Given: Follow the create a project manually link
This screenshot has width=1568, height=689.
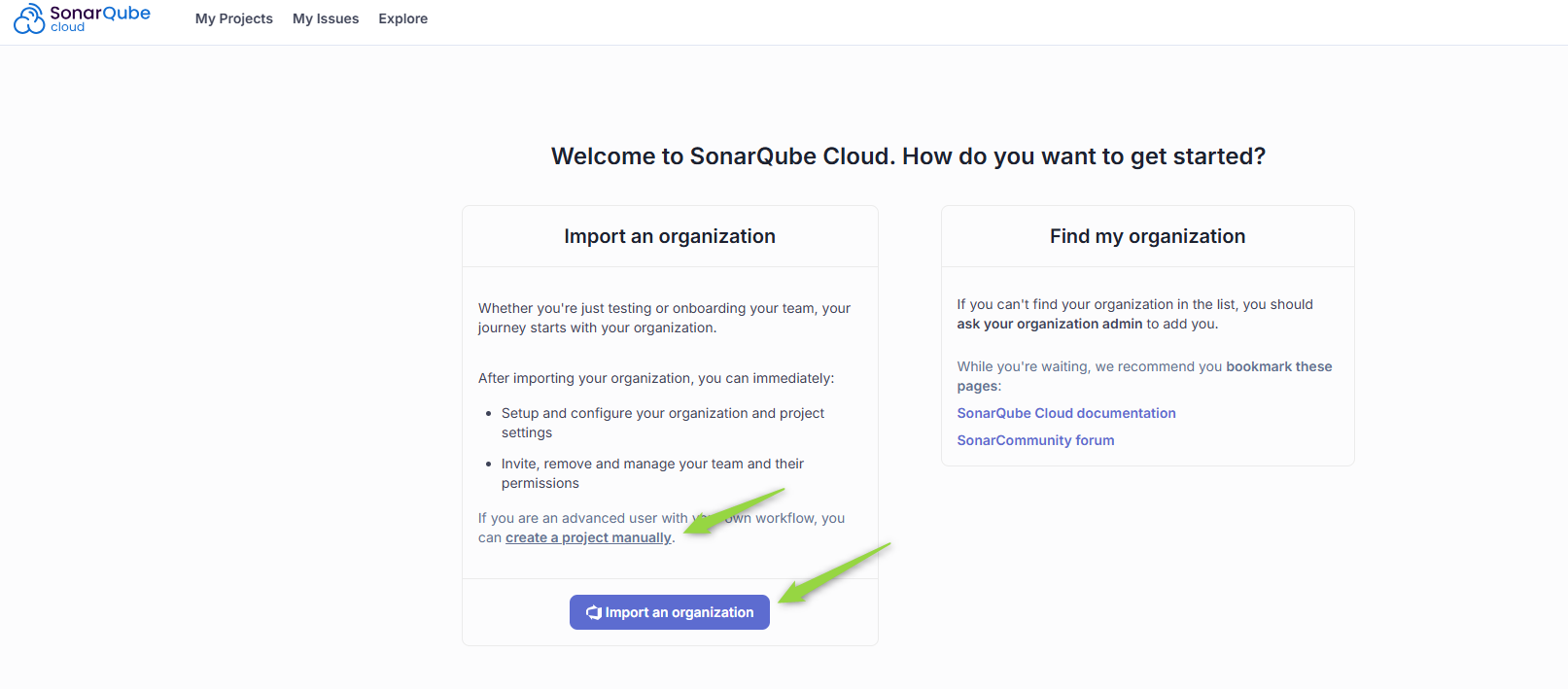Looking at the screenshot, I should coord(588,537).
